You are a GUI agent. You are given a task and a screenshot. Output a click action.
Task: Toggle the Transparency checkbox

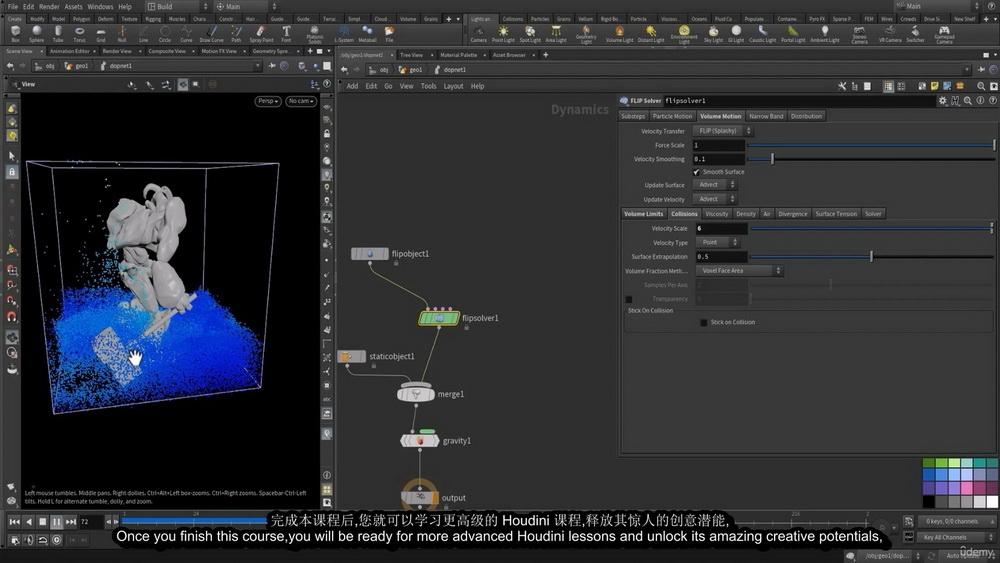(x=629, y=299)
